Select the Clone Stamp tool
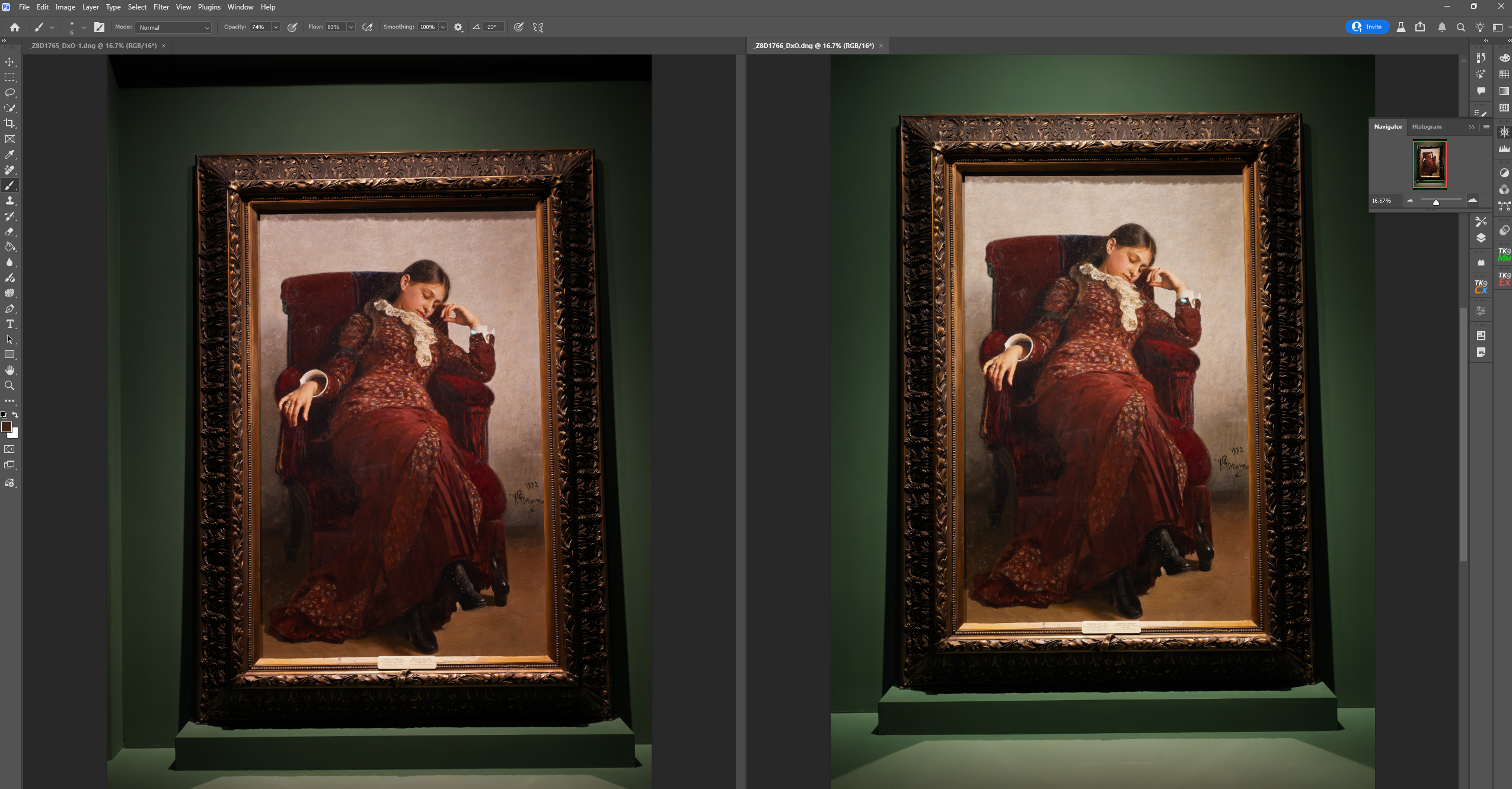The height and width of the screenshot is (789, 1512). 9,201
